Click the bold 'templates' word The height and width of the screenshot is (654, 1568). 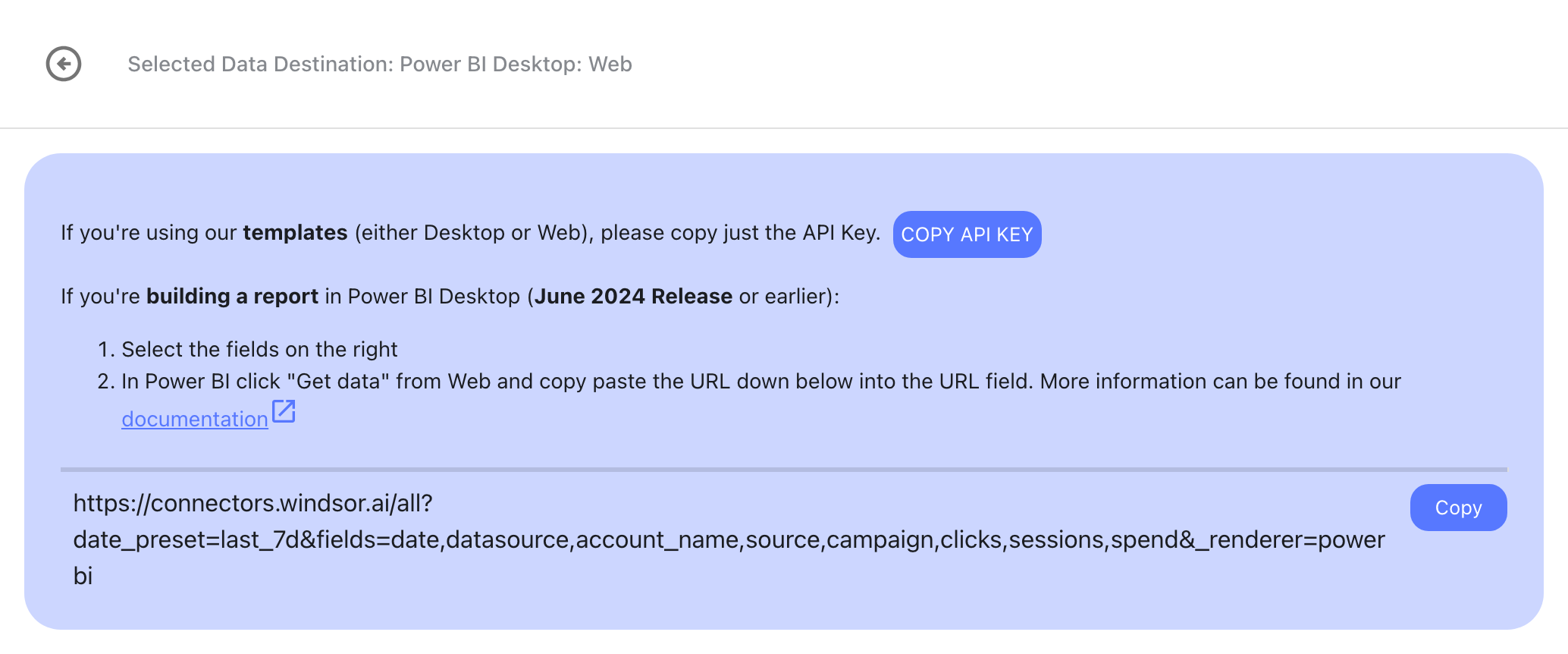[x=295, y=232]
